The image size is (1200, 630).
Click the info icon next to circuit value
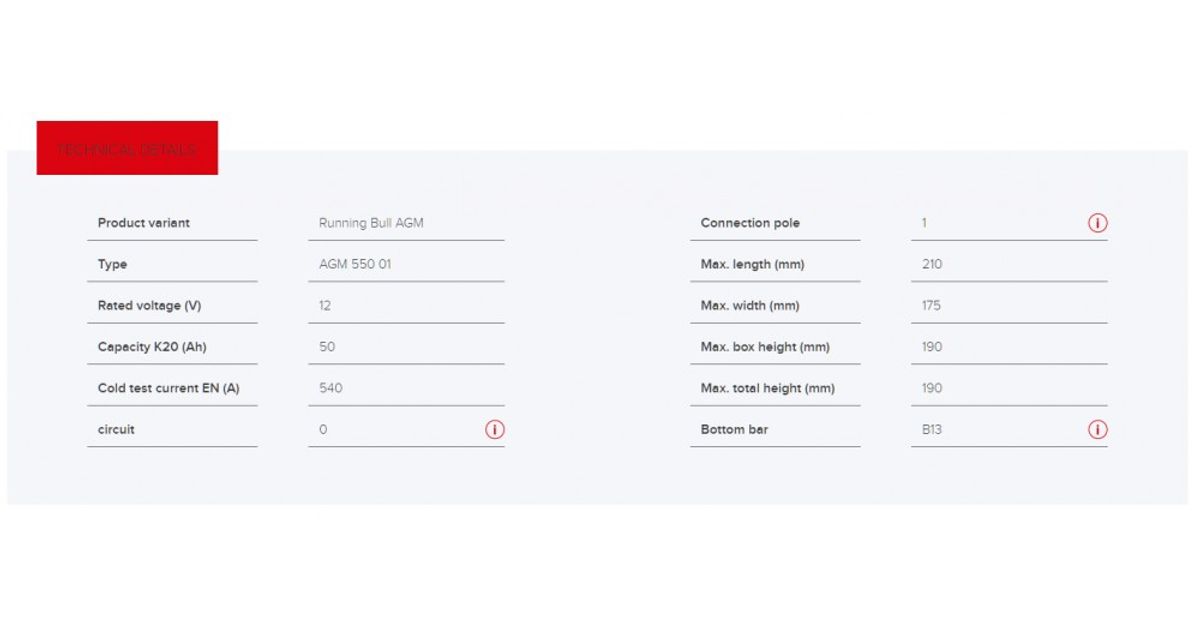coord(495,430)
